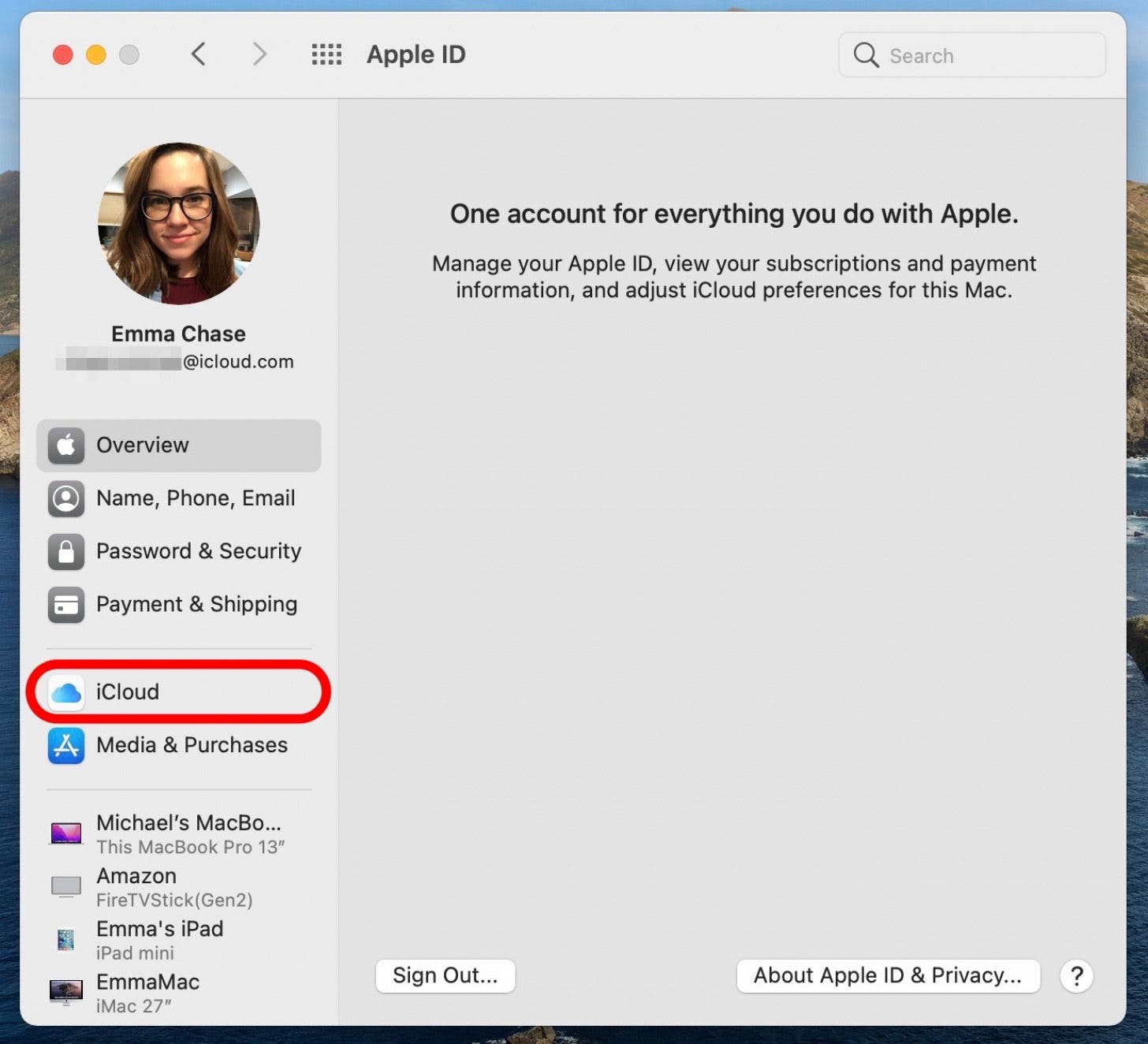Open help with question mark button
The height and width of the screenshot is (1044, 1148).
click(1076, 976)
